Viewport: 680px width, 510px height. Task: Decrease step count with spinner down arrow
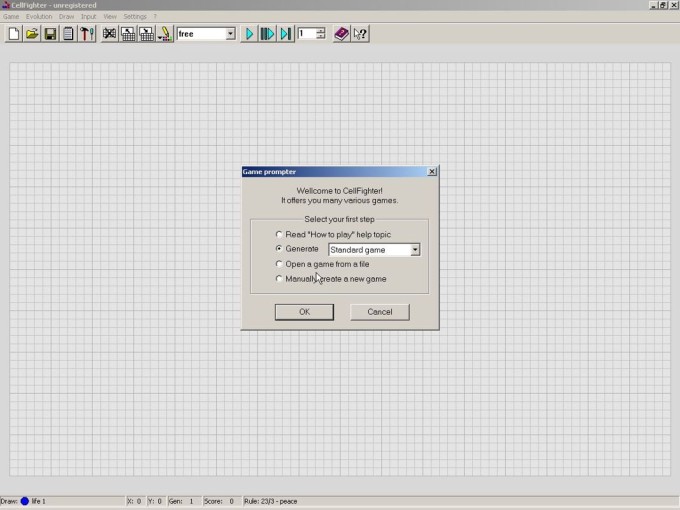click(x=320, y=37)
